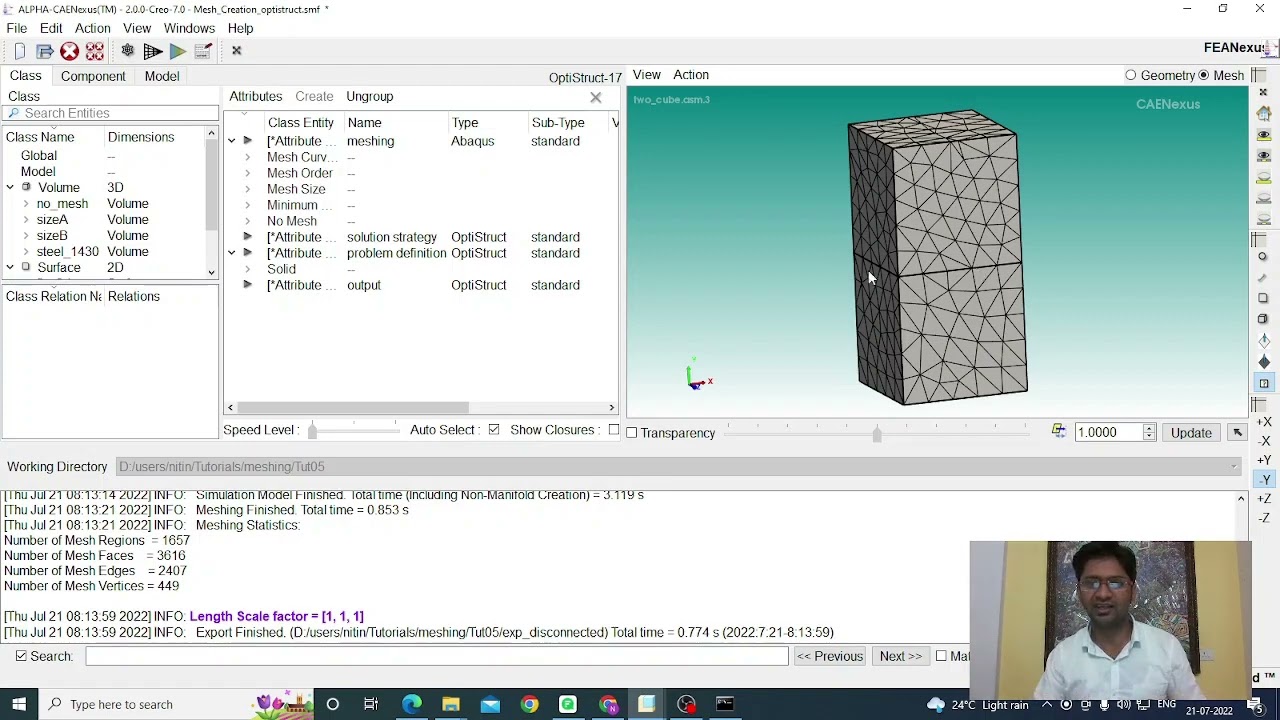Click the fit-to-view icon beside scale value
Image resolution: width=1280 pixels, height=720 pixels.
[x=1058, y=432]
